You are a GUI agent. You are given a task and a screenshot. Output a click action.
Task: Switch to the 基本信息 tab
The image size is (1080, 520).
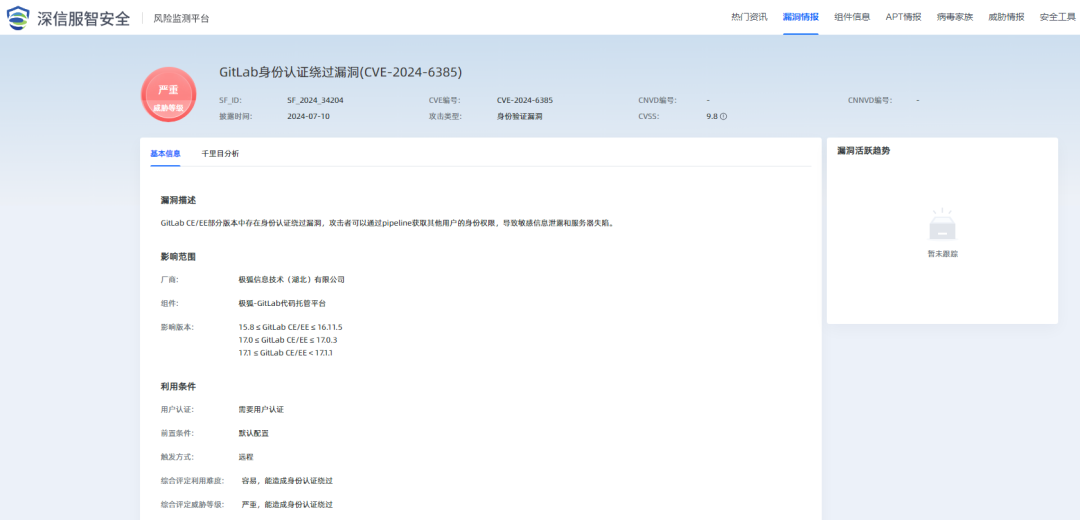pos(165,154)
